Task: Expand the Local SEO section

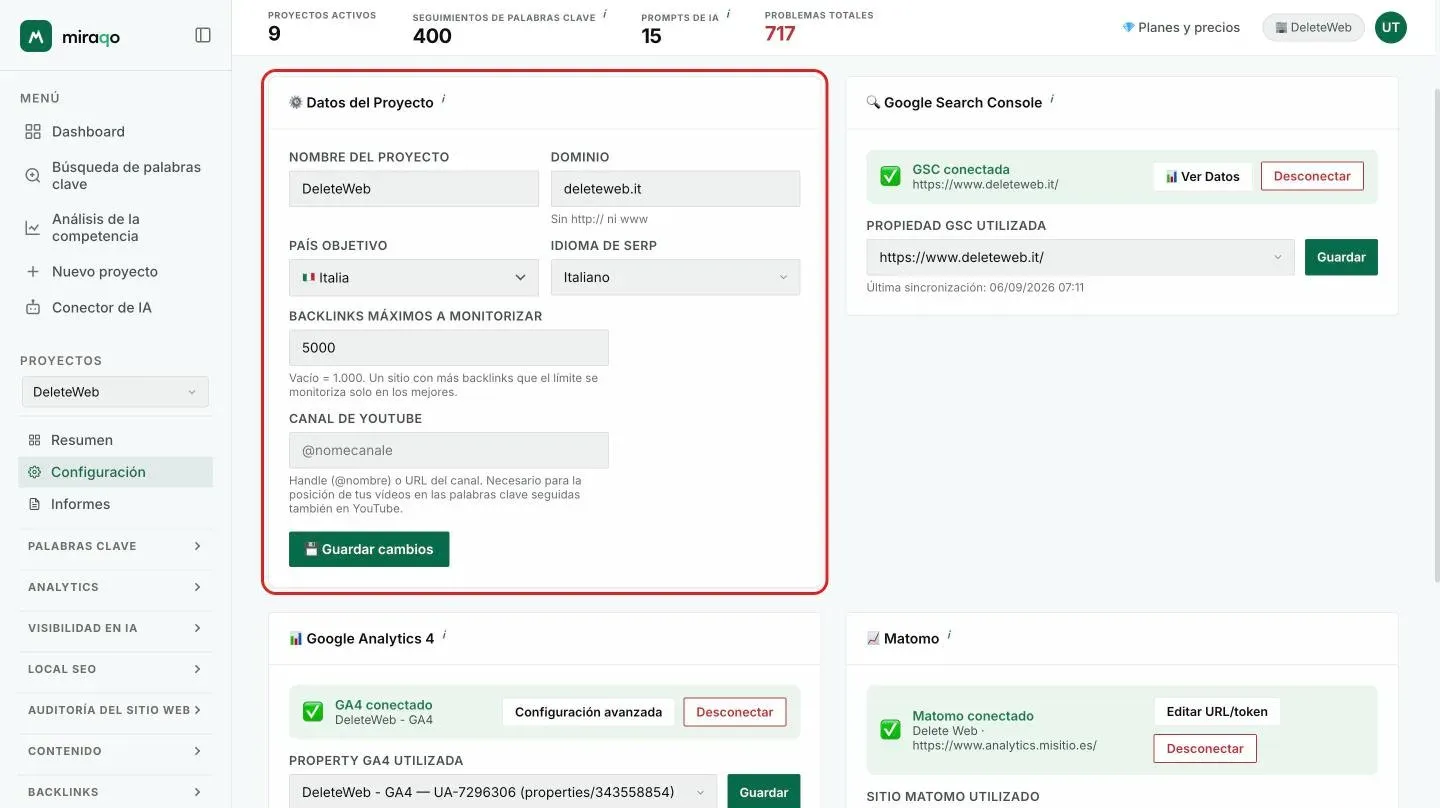Action: coord(115,669)
